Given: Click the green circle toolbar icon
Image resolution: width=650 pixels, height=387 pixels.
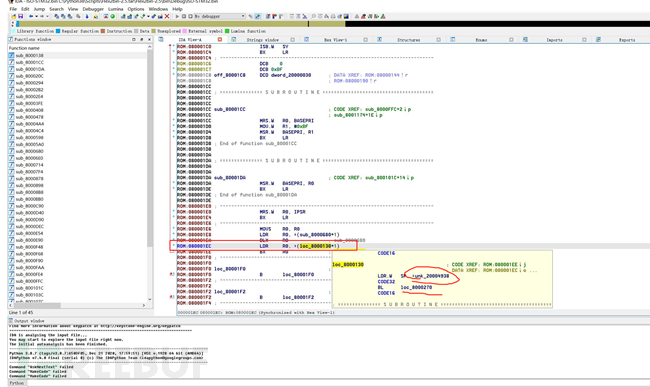Looking at the screenshot, I should tap(112, 17).
